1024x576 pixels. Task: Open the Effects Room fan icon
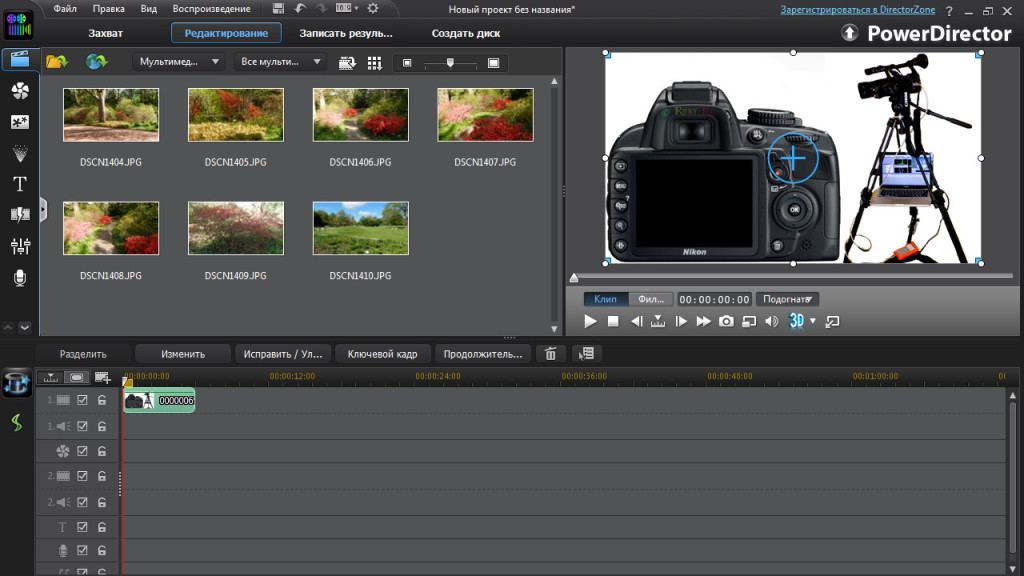(20, 91)
